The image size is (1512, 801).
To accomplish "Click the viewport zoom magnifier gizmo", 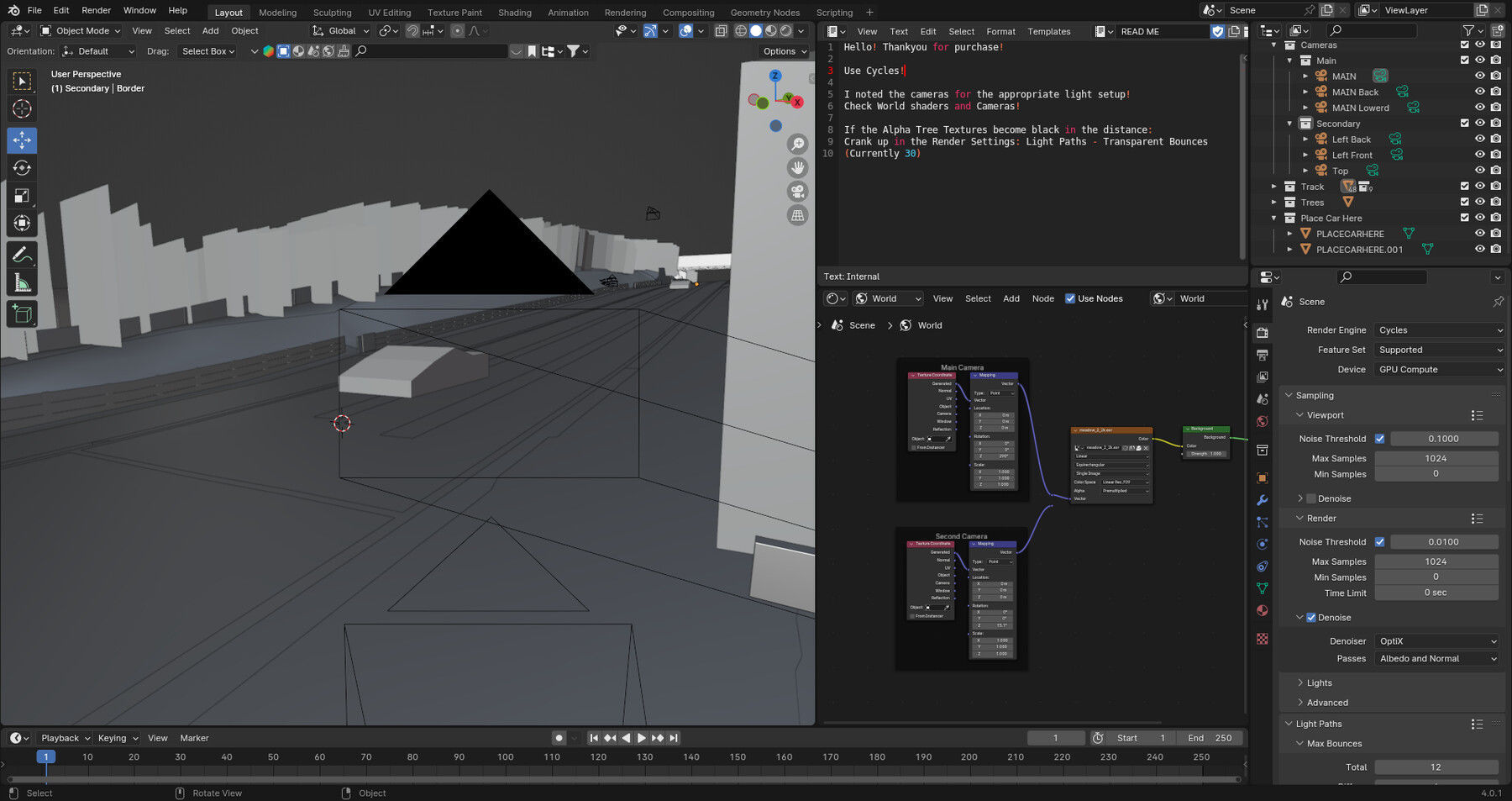I will click(797, 145).
